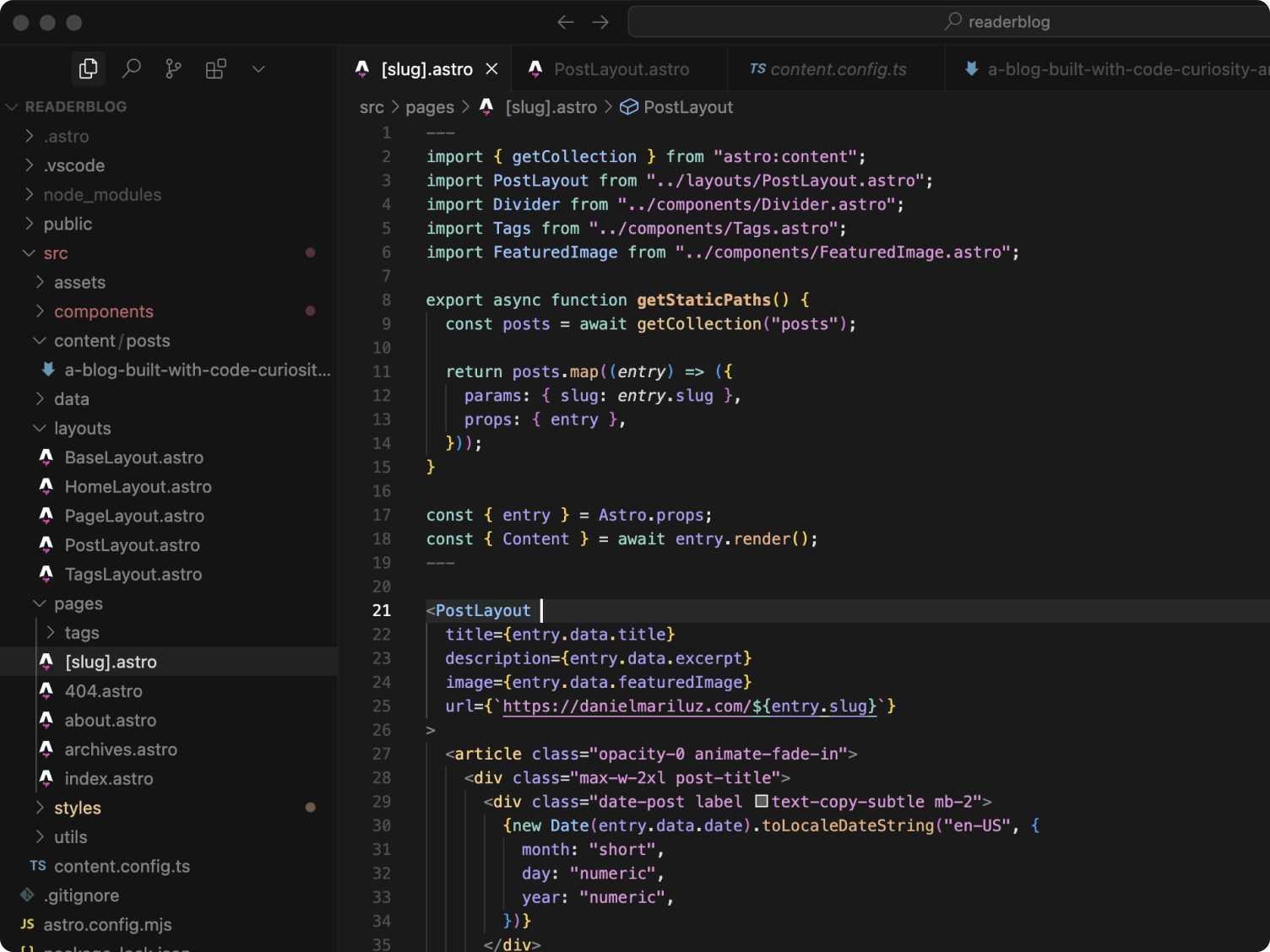Screen dimensions: 1270x952
Task: Click the "../layouts/PostLayout.astro" import path
Action: (x=787, y=181)
